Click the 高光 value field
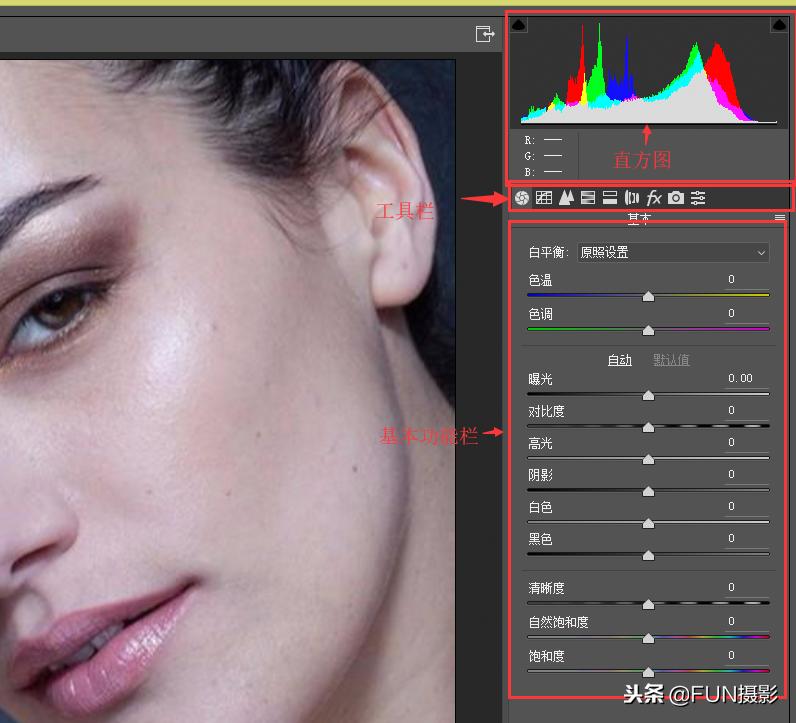The image size is (796, 723). pos(746,442)
